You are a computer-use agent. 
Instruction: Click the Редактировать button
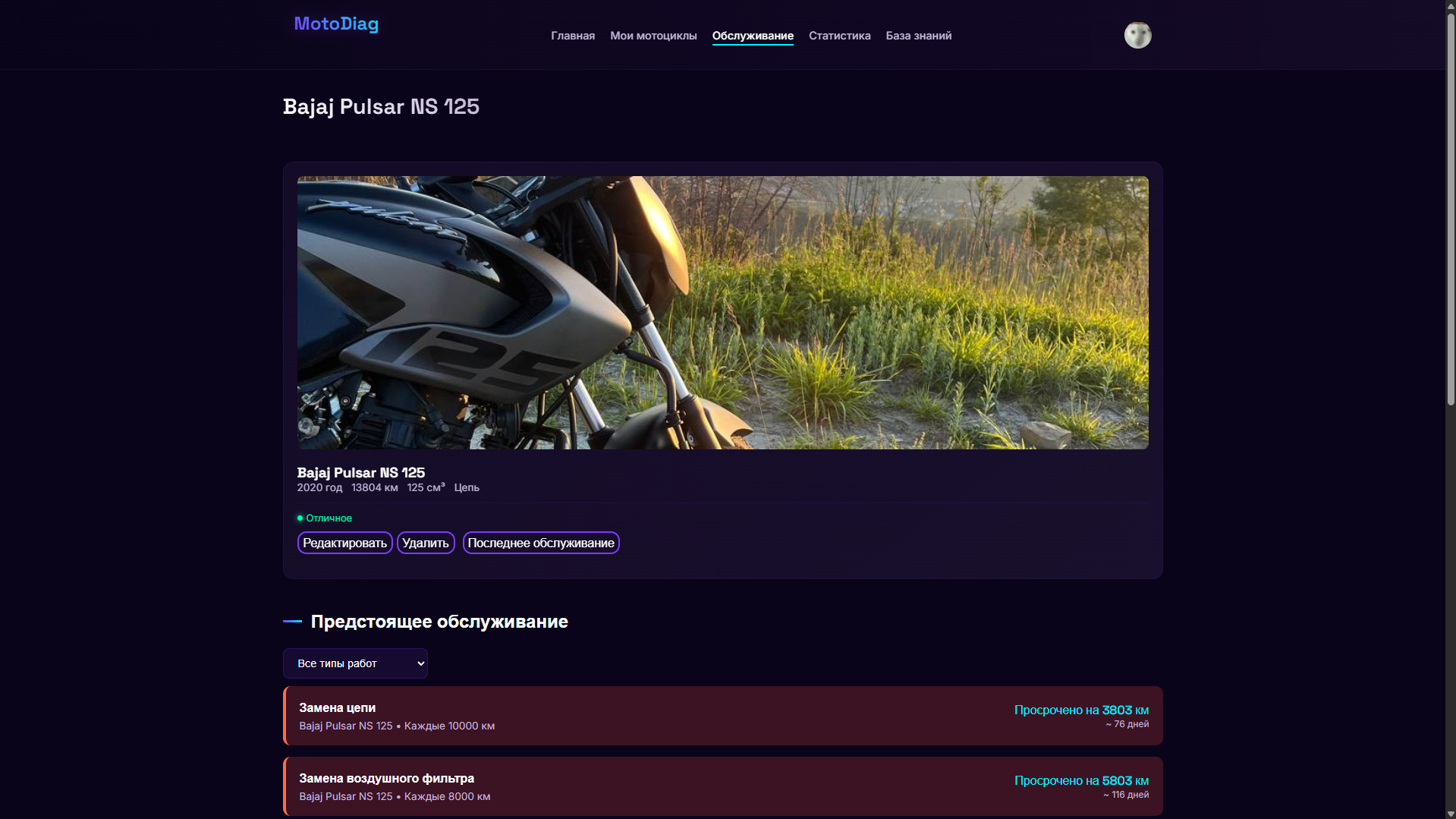[344, 543]
